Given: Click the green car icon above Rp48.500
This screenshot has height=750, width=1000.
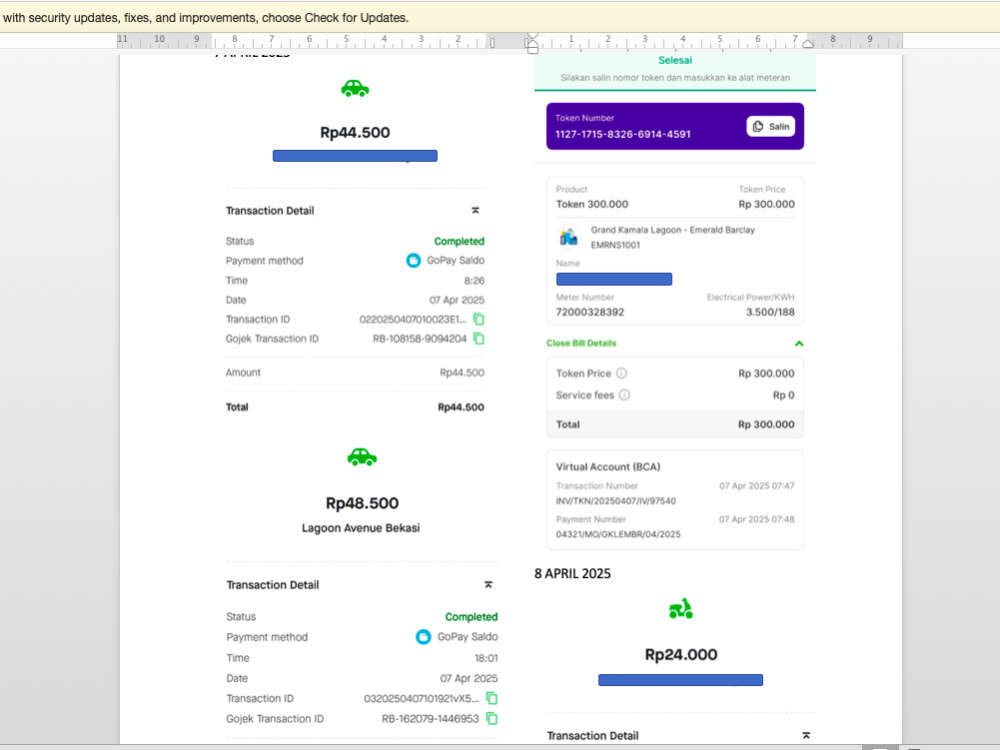Looking at the screenshot, I should (x=362, y=457).
